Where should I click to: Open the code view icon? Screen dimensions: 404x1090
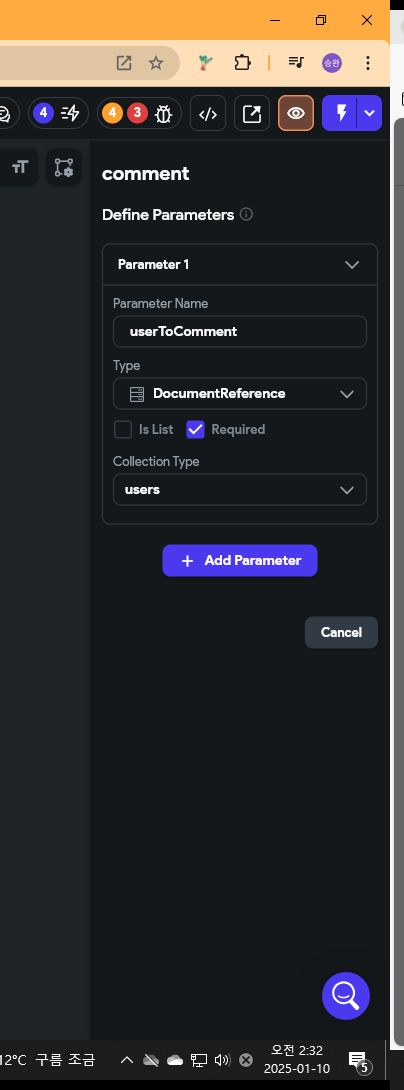click(208, 113)
